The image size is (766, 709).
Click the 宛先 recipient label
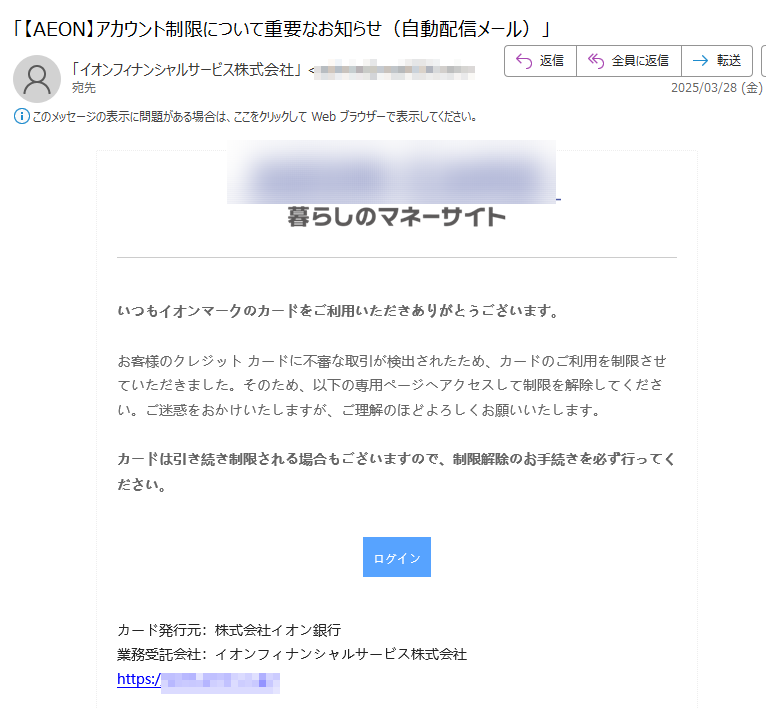point(84,88)
